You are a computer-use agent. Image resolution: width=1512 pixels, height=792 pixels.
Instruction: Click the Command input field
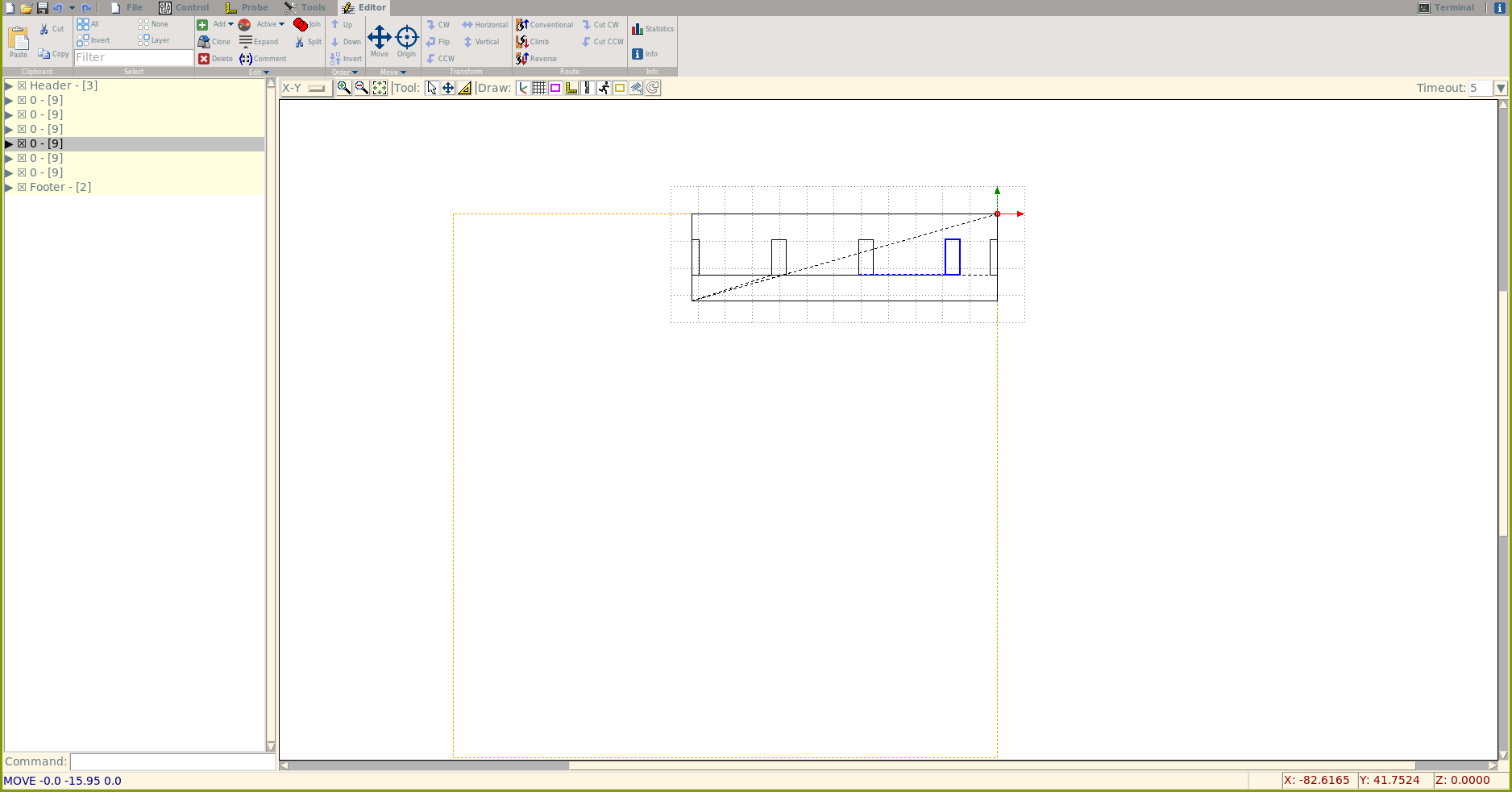pyautogui.click(x=172, y=761)
